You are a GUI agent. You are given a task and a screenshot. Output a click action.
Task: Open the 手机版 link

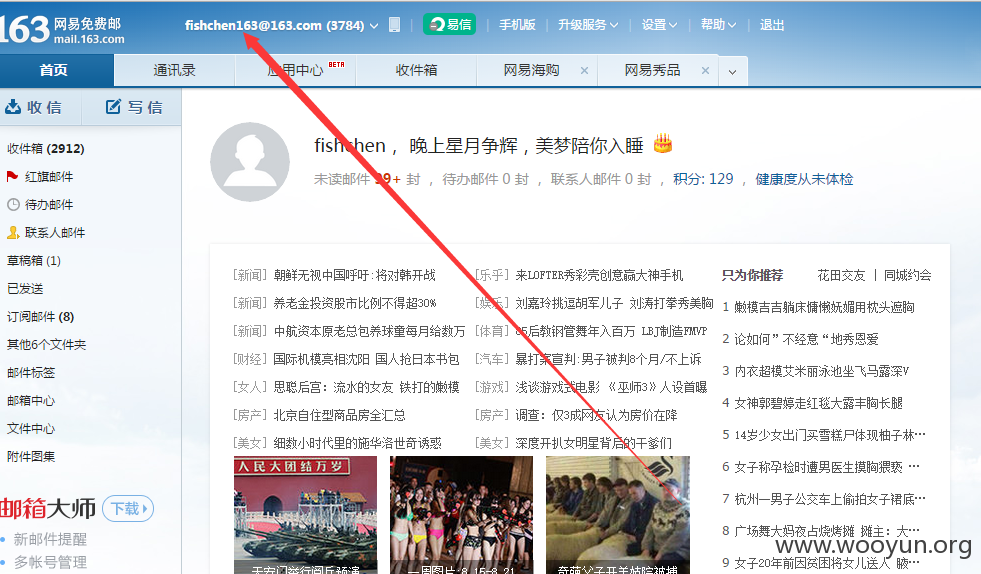point(517,24)
